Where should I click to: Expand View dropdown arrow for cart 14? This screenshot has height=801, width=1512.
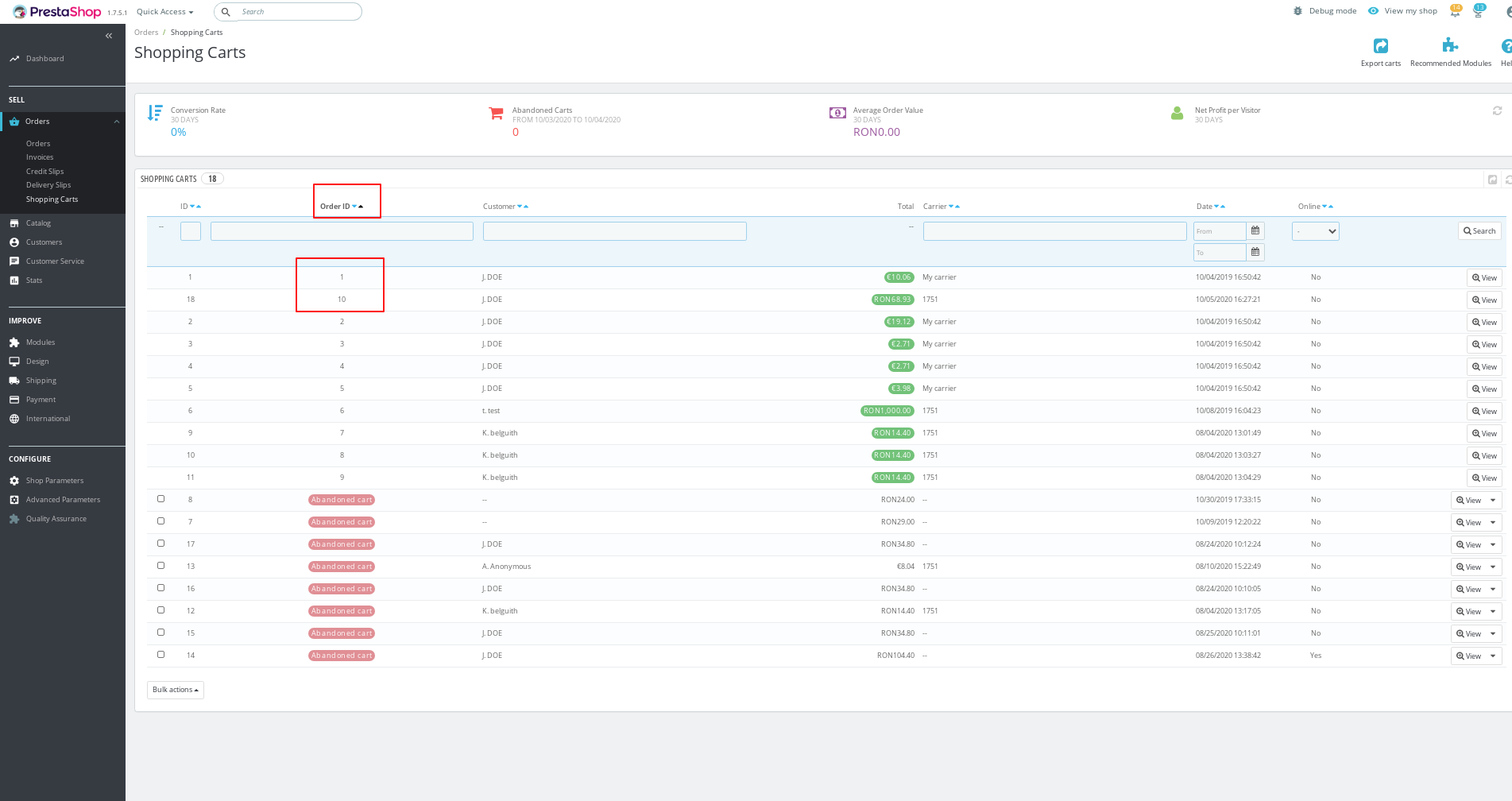[1493, 656]
